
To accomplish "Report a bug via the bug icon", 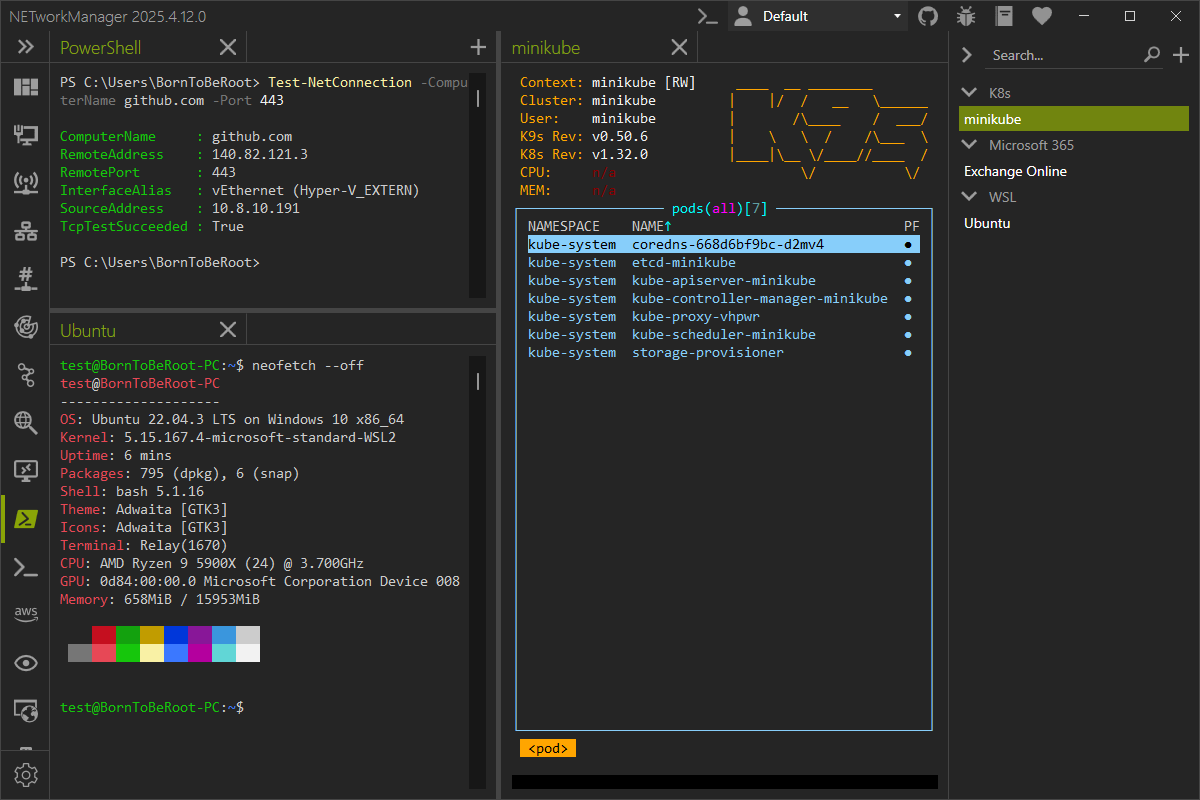I will coord(965,16).
